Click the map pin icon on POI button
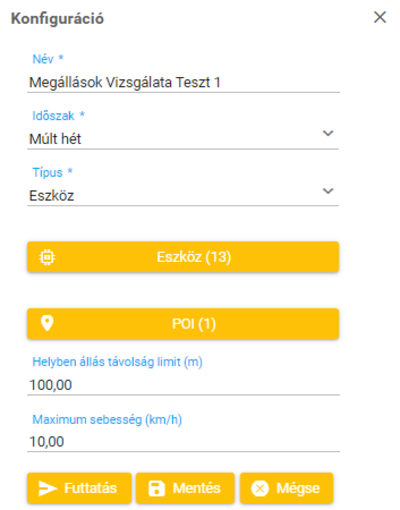The image size is (400, 510). tap(47, 323)
